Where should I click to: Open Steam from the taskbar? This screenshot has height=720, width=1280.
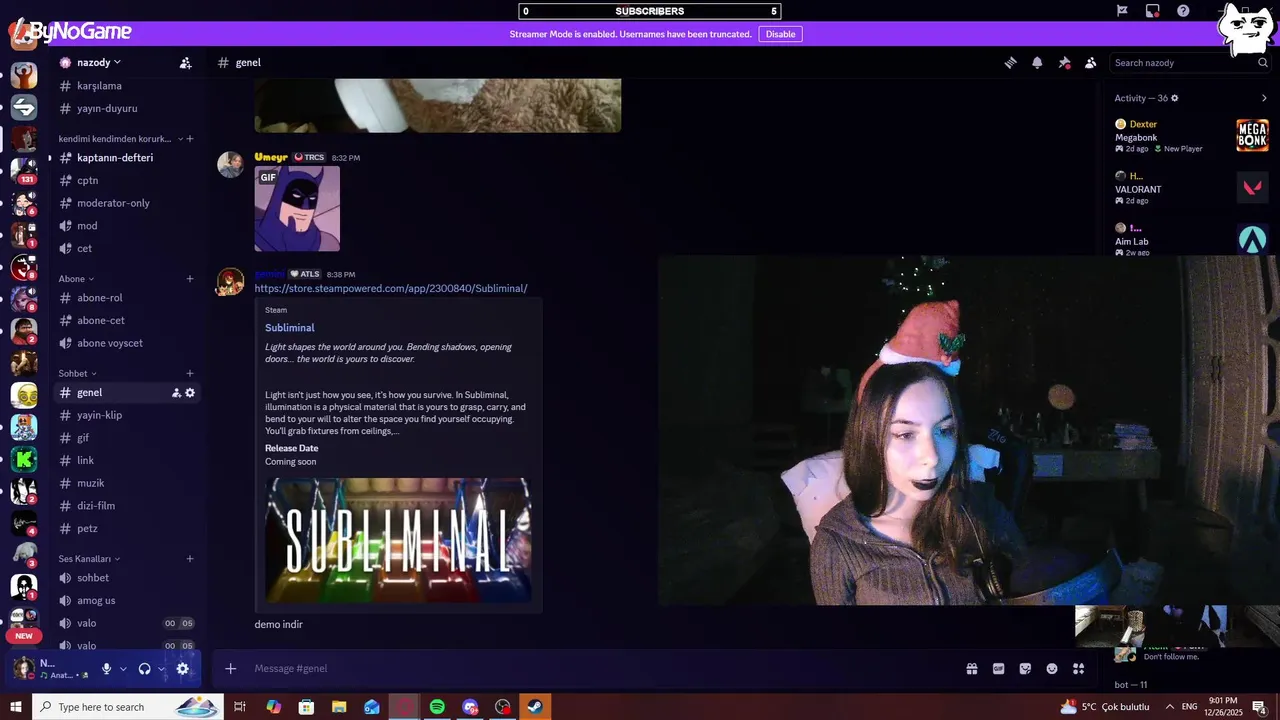535,707
